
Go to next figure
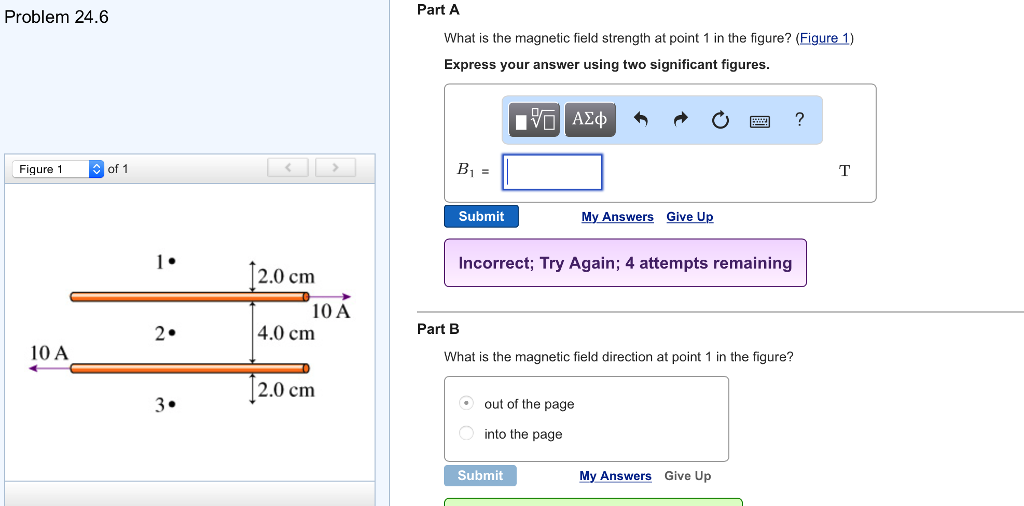pyautogui.click(x=335, y=168)
